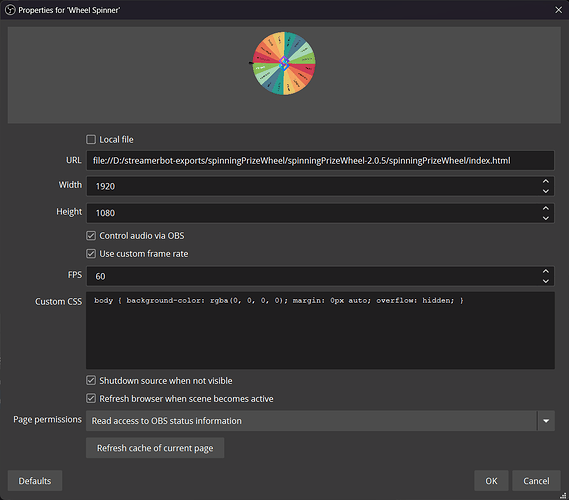
Task: Click into the URL input field
Action: coord(320,160)
